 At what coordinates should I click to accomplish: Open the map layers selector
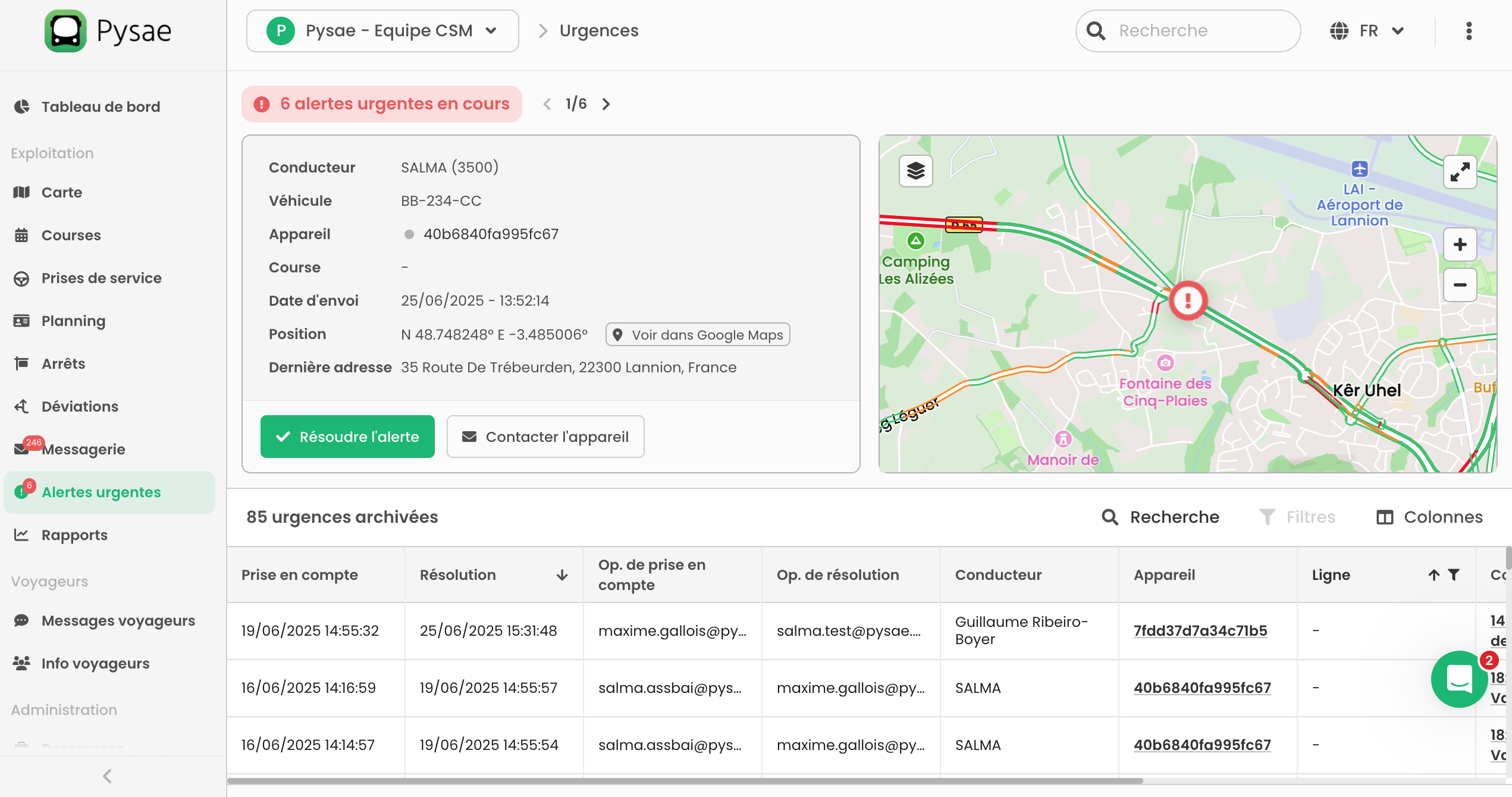(915, 171)
